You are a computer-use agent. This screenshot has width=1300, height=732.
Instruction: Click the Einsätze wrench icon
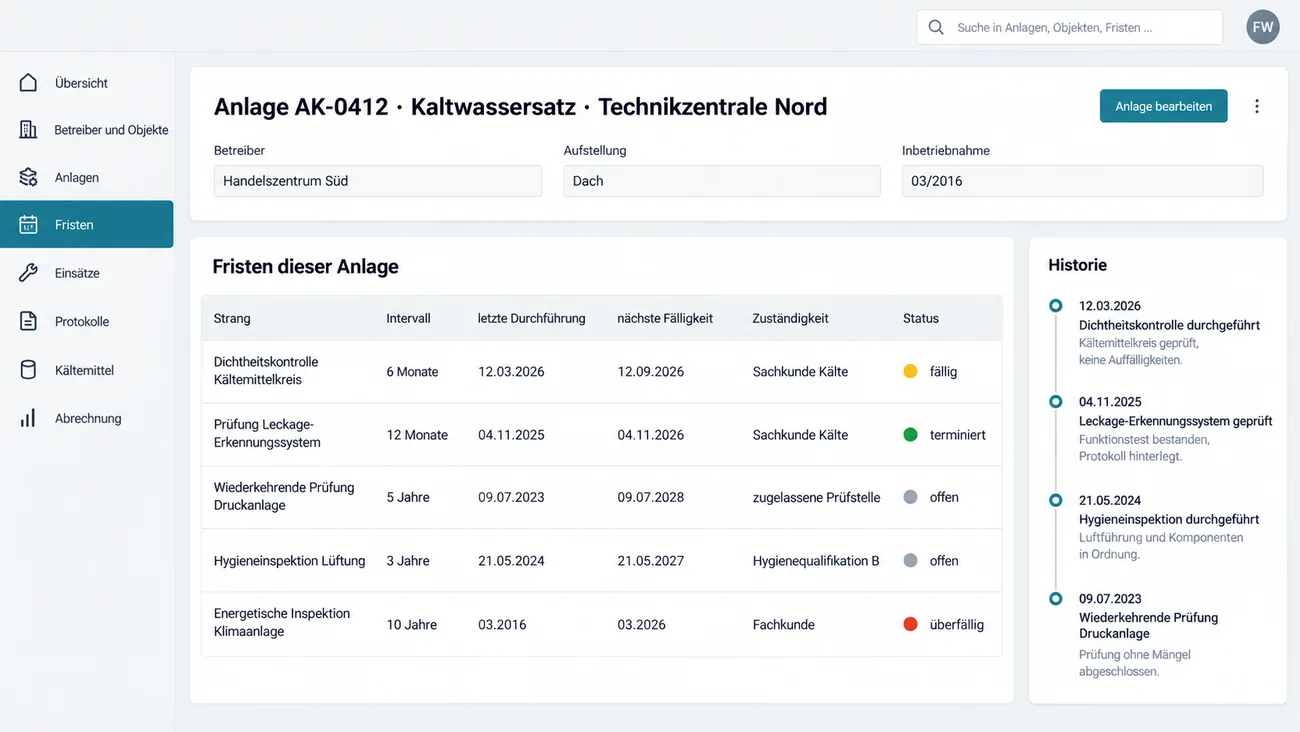coord(28,273)
